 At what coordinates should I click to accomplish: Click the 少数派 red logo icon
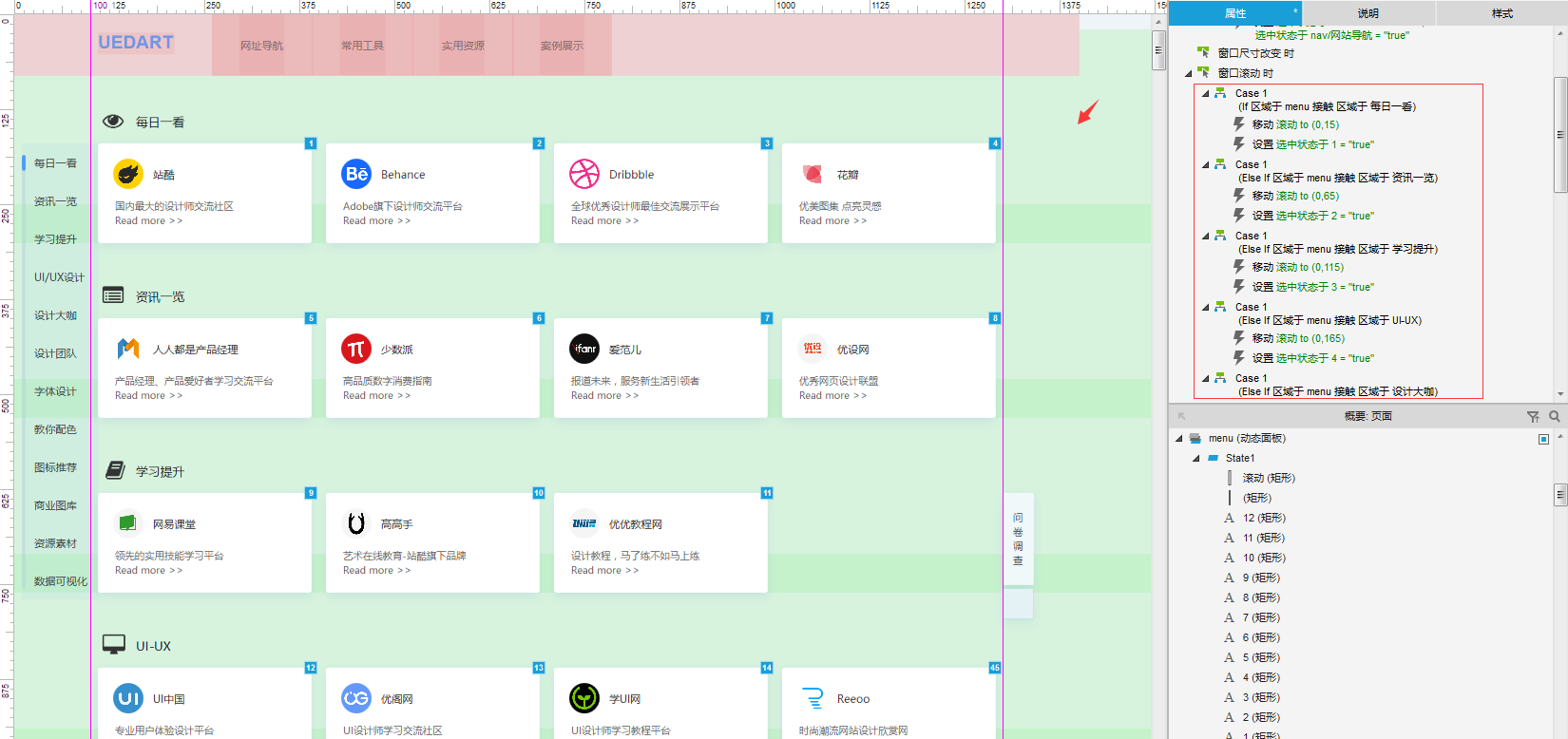356,349
